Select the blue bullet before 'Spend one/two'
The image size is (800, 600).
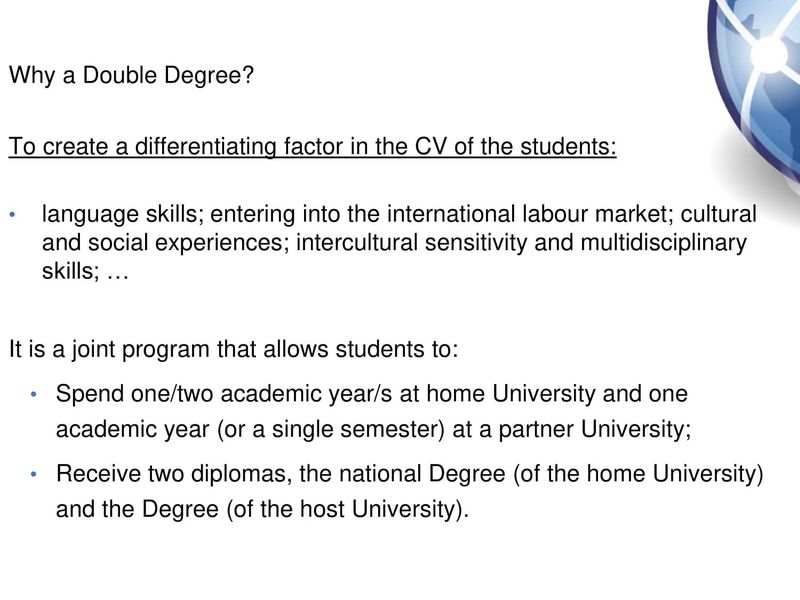coord(34,394)
